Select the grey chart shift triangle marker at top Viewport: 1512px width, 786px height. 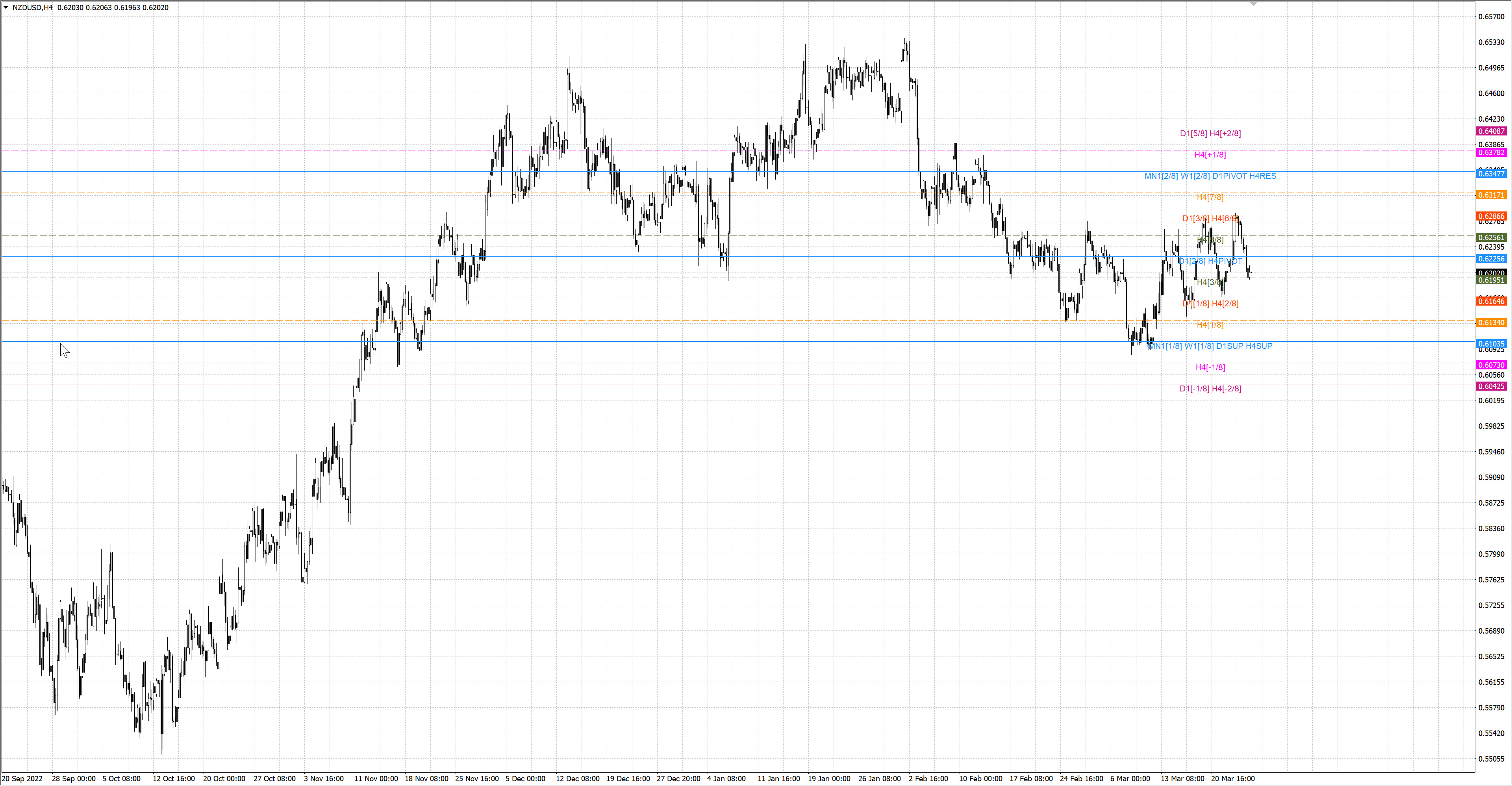[x=1254, y=4]
